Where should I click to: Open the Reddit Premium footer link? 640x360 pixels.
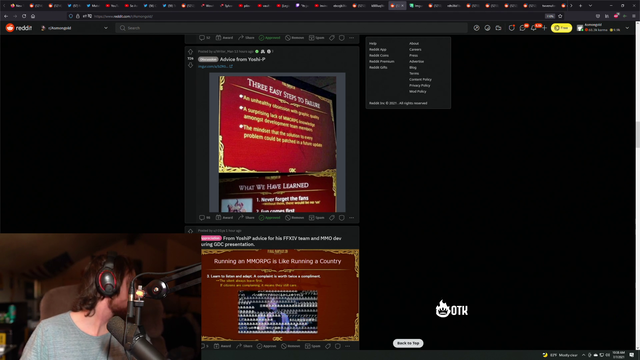coord(382,62)
